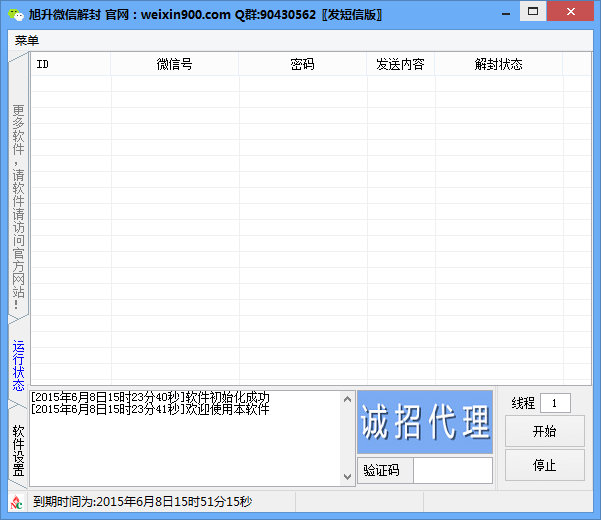Click the 停止 button
The image size is (601, 520).
pyautogui.click(x=545, y=465)
